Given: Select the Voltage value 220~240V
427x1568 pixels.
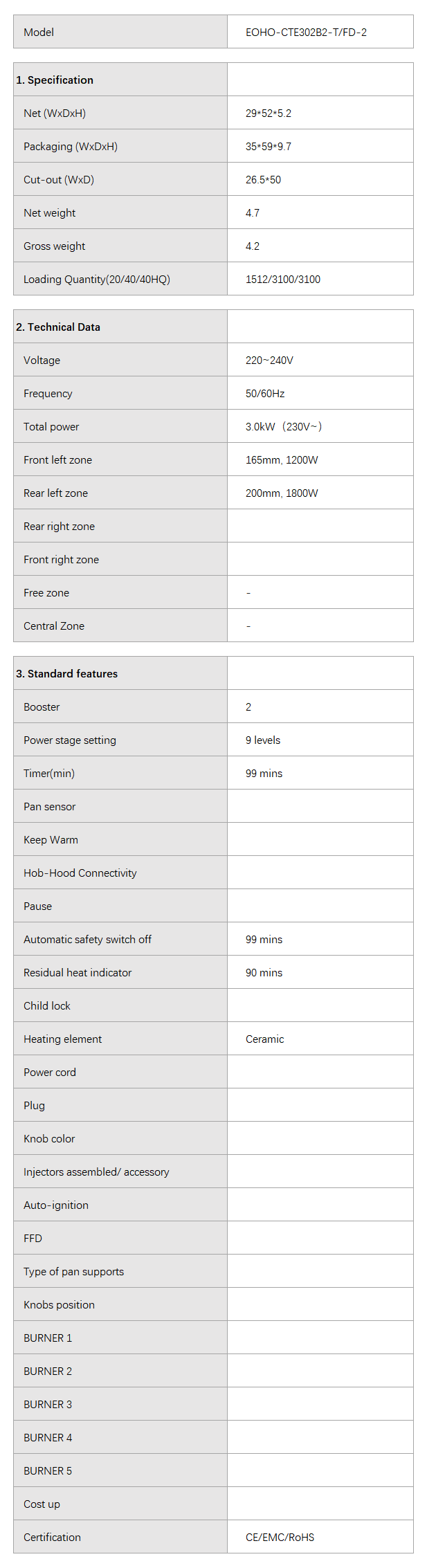Looking at the screenshot, I should click(x=269, y=361).
